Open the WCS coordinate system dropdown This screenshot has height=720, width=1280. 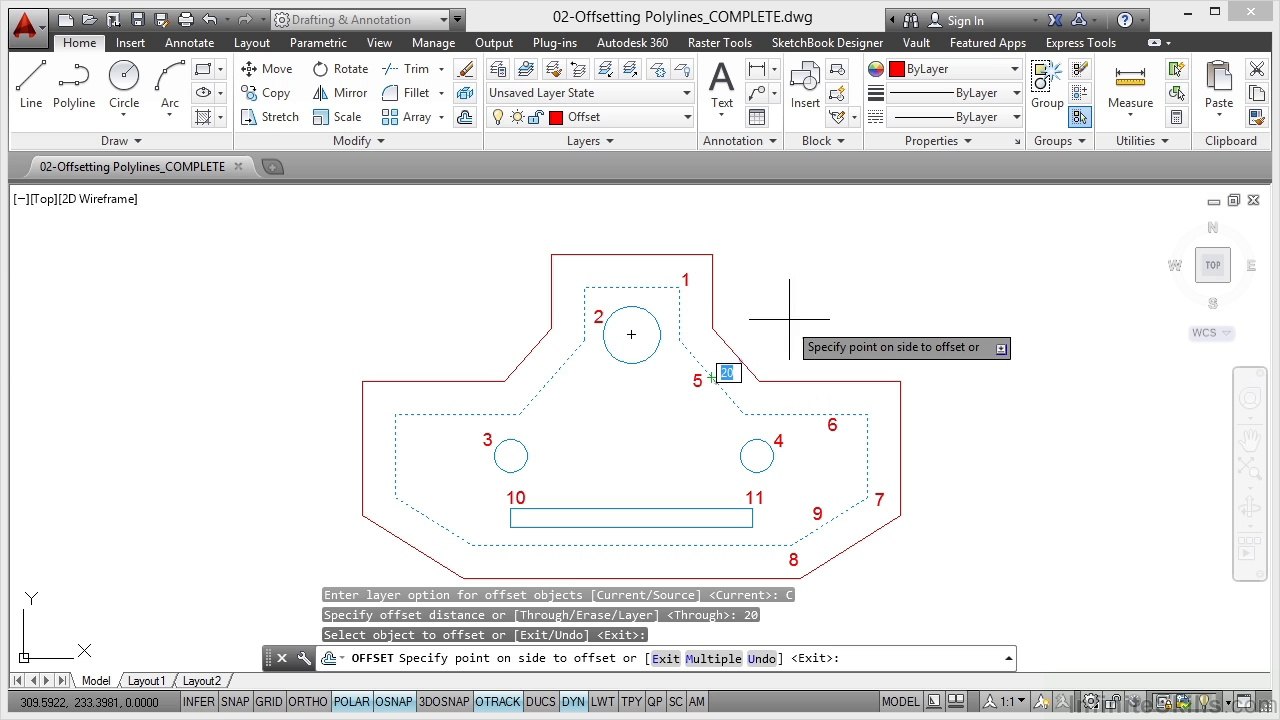(1212, 333)
